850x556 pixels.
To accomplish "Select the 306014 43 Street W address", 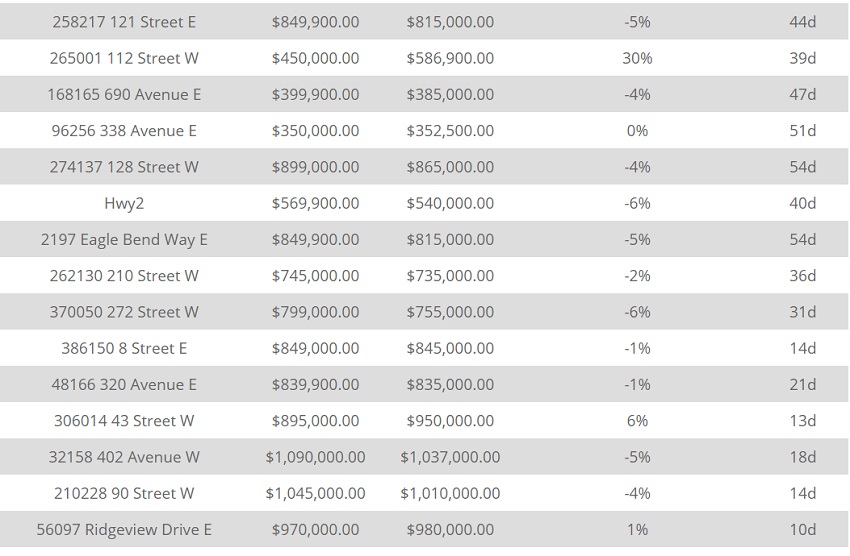I will click(x=124, y=421).
